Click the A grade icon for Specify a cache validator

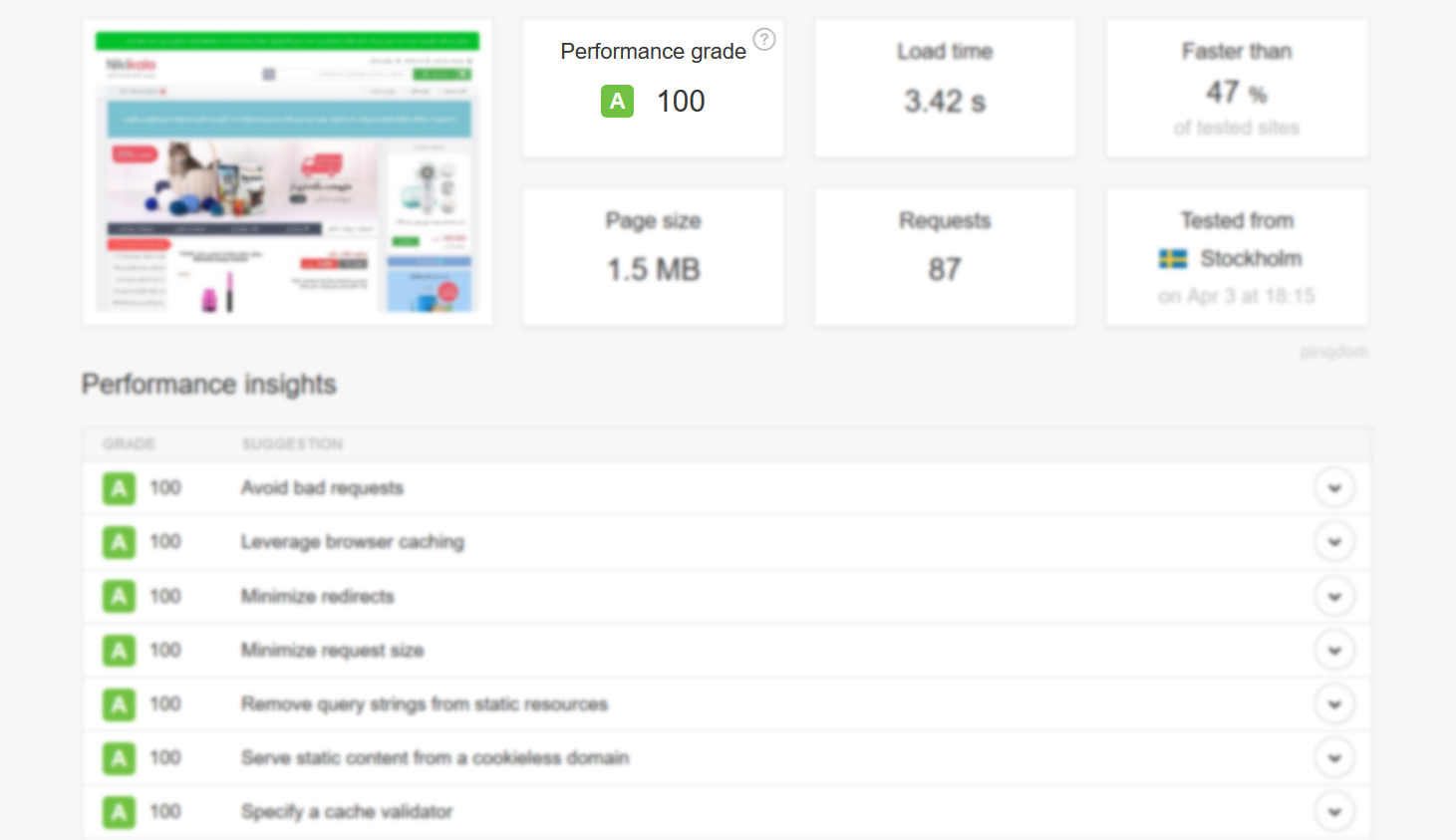coord(119,812)
